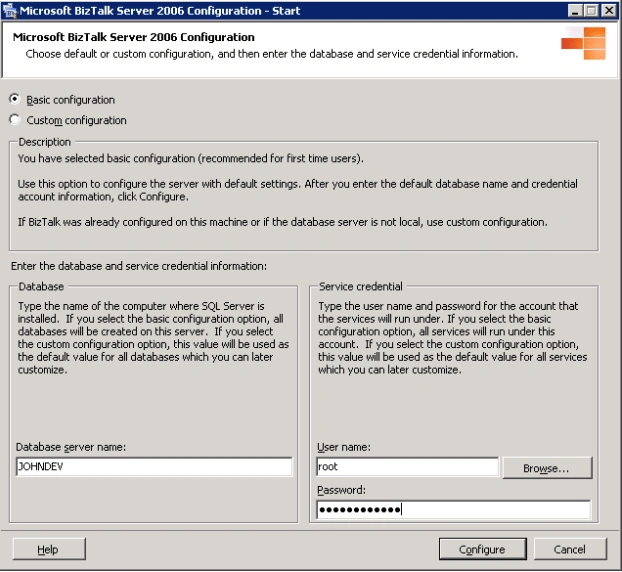Screen dimensions: 622x572
Task: Click the 'Database server name:' label
Action: point(71,447)
